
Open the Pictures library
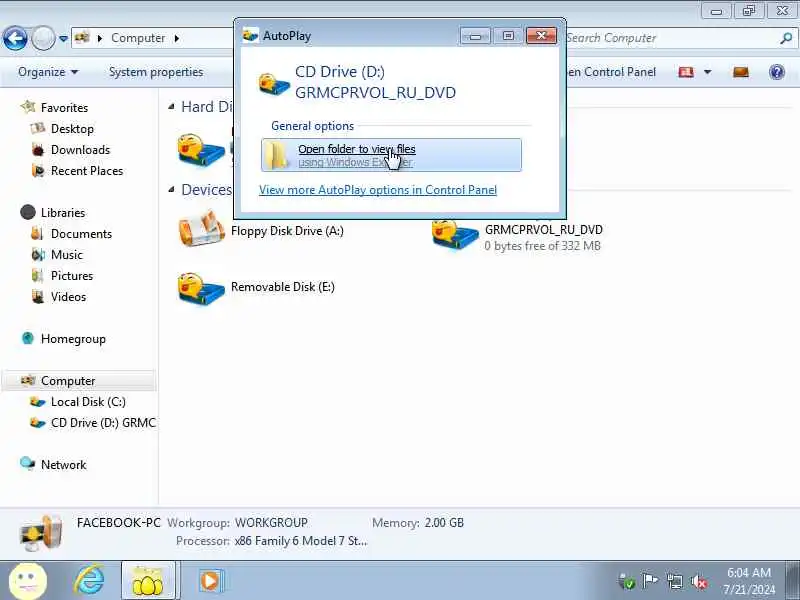pyautogui.click(x=72, y=276)
